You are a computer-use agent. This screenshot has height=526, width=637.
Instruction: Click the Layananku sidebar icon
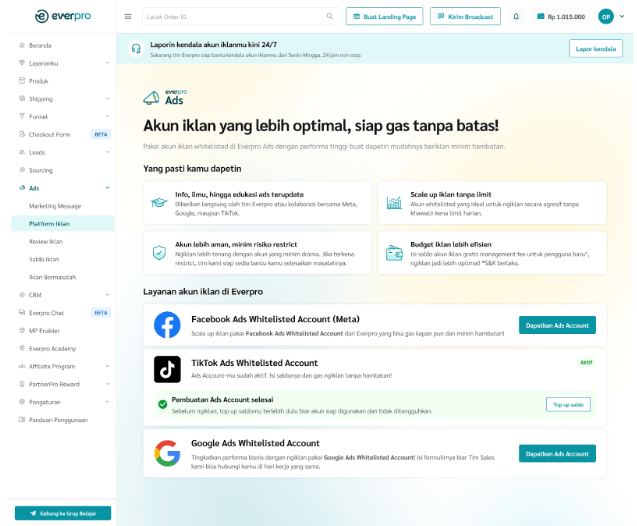click(x=22, y=63)
